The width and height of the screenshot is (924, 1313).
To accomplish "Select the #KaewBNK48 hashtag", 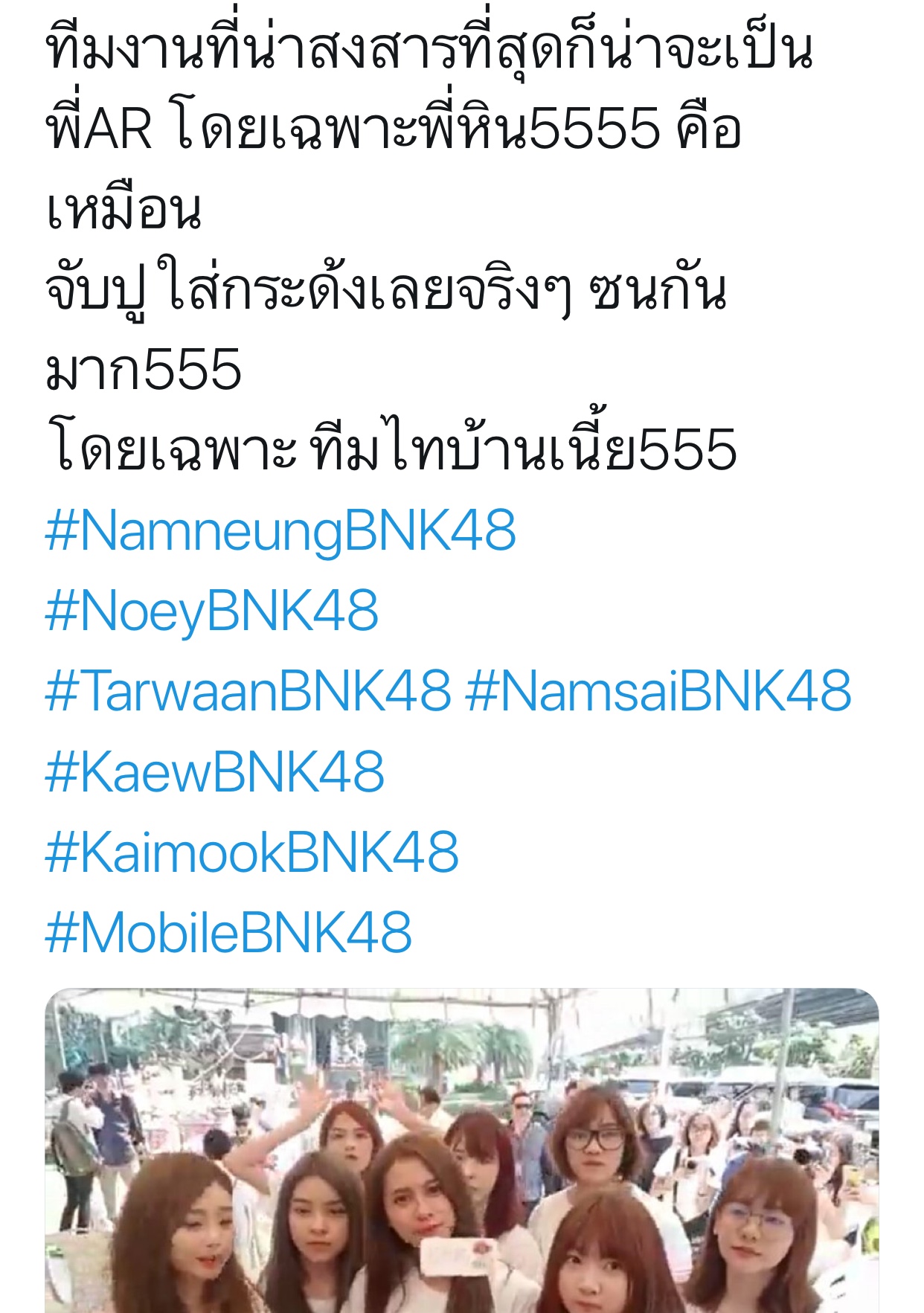I will (x=214, y=771).
